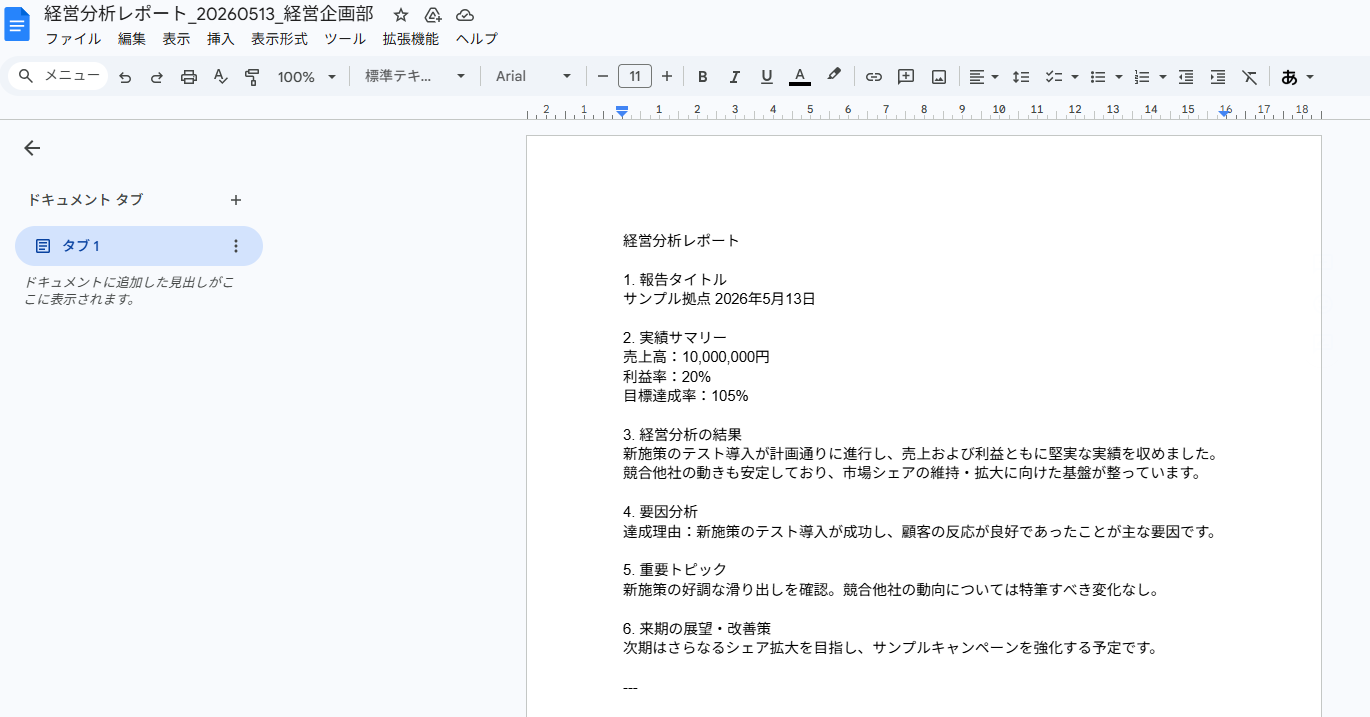Open the paragraph style dropdown
1370x717 pixels.
(415, 76)
